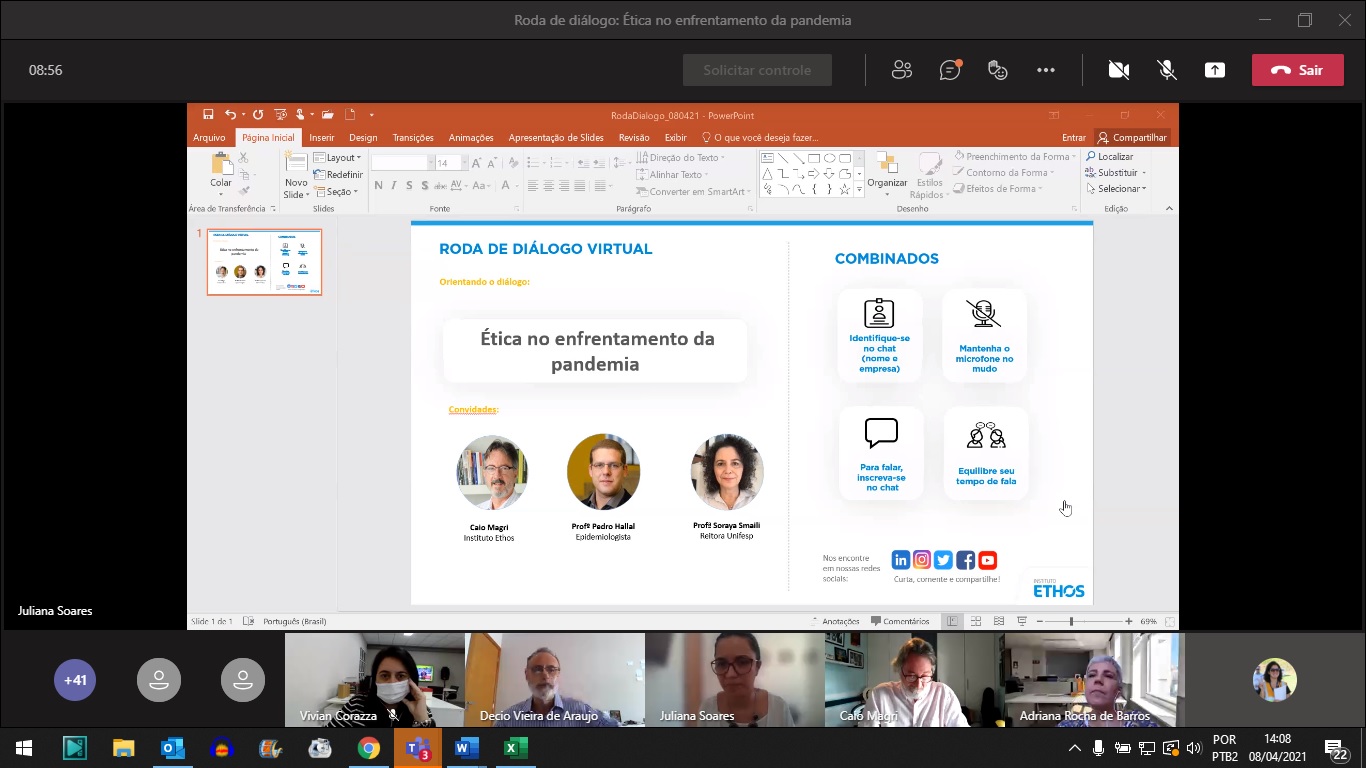Image resolution: width=1366 pixels, height=768 pixels.
Task: Switch to the Inserir ribbon tab
Action: 321,138
